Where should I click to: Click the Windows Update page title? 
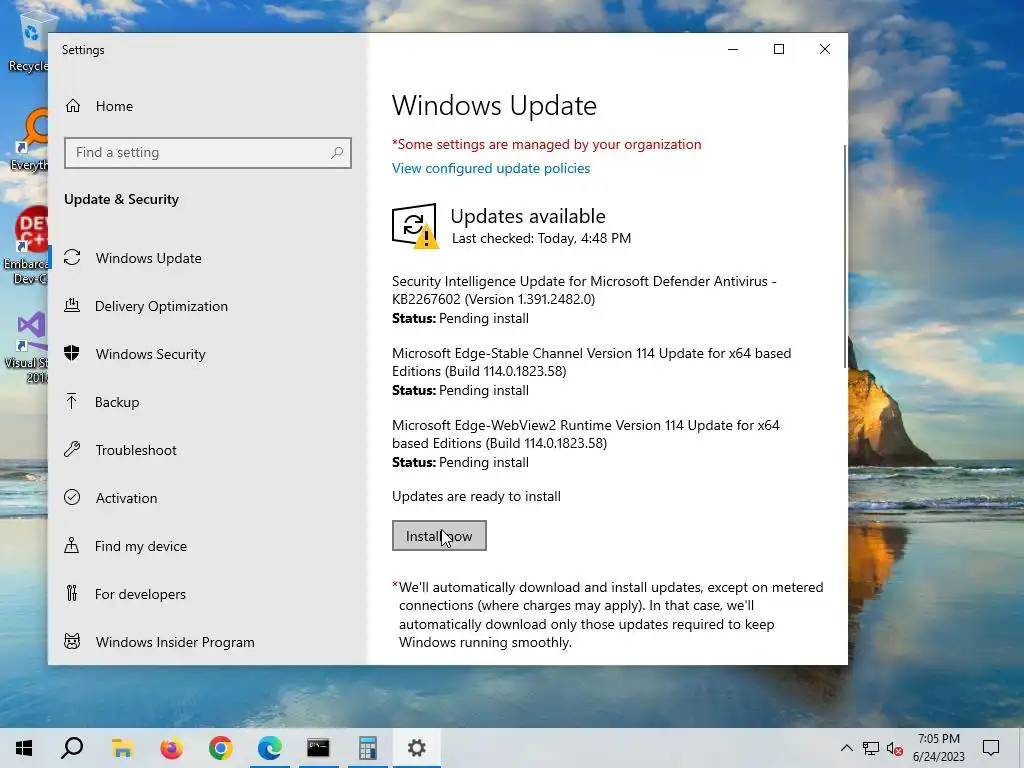(494, 105)
